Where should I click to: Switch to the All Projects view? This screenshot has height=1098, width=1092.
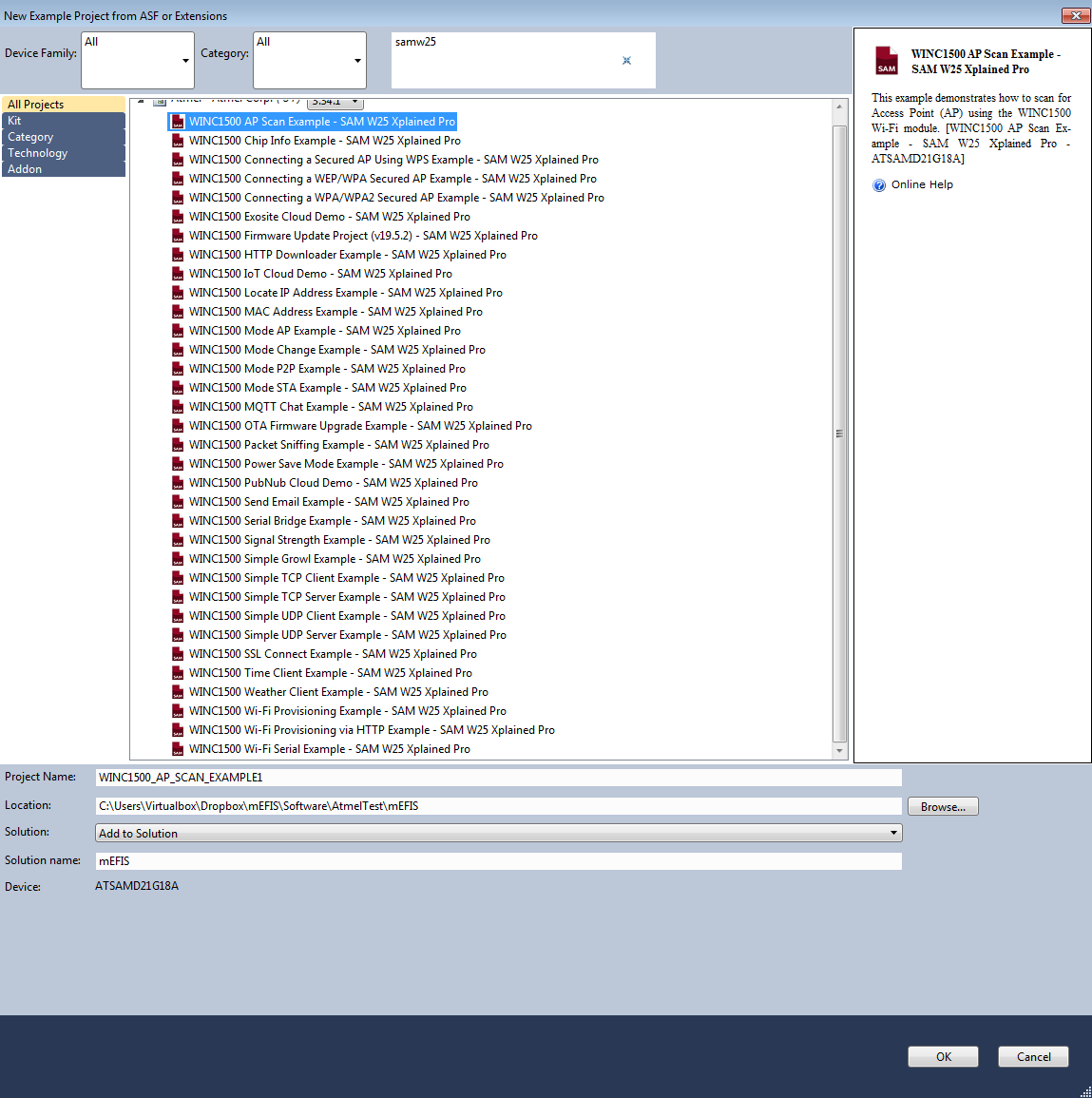click(64, 105)
